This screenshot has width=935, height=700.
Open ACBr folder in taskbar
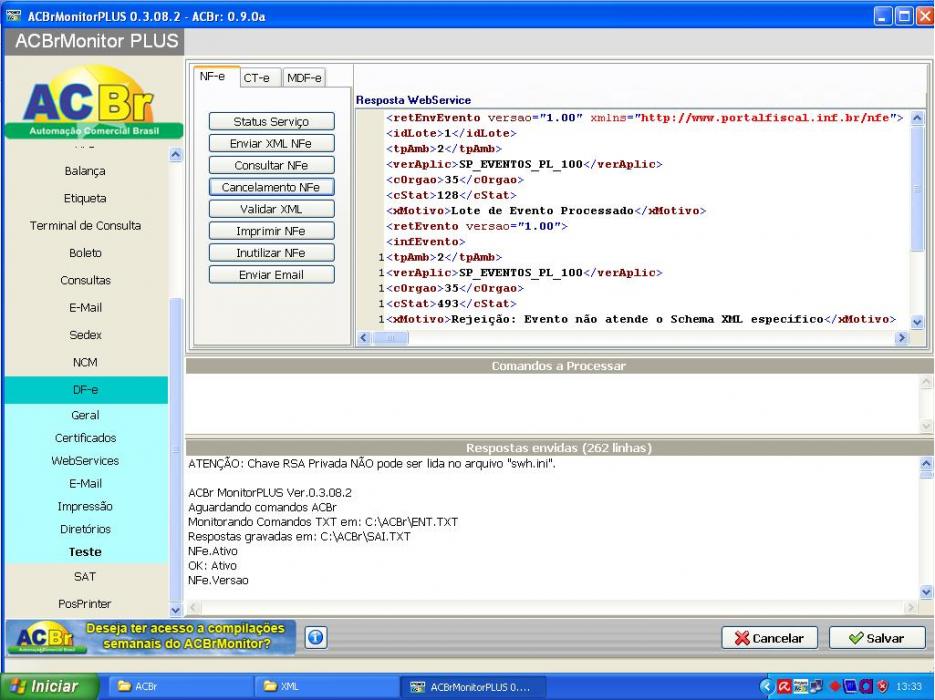coord(175,686)
